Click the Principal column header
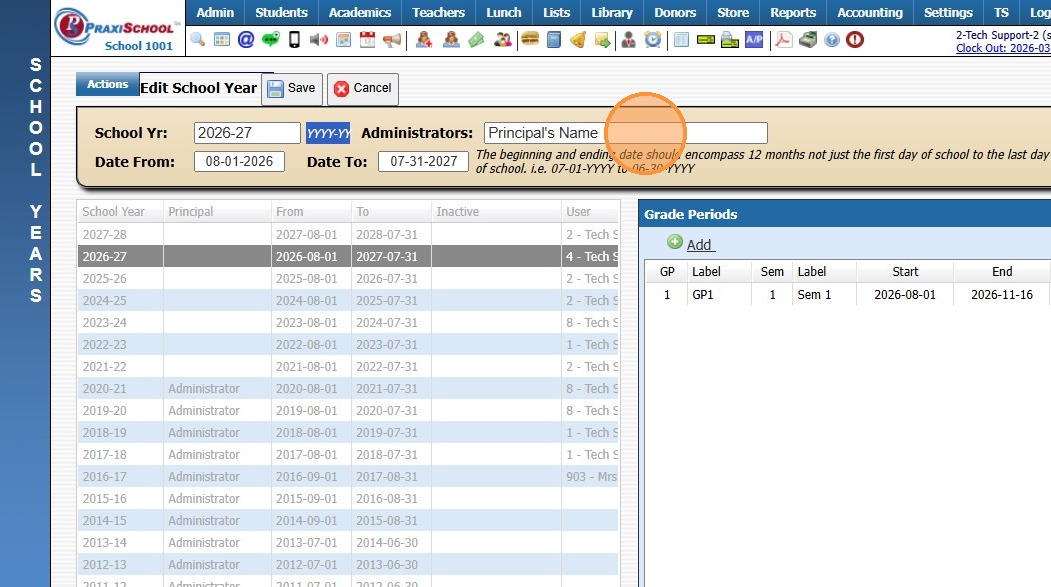1051x587 pixels. (217, 212)
